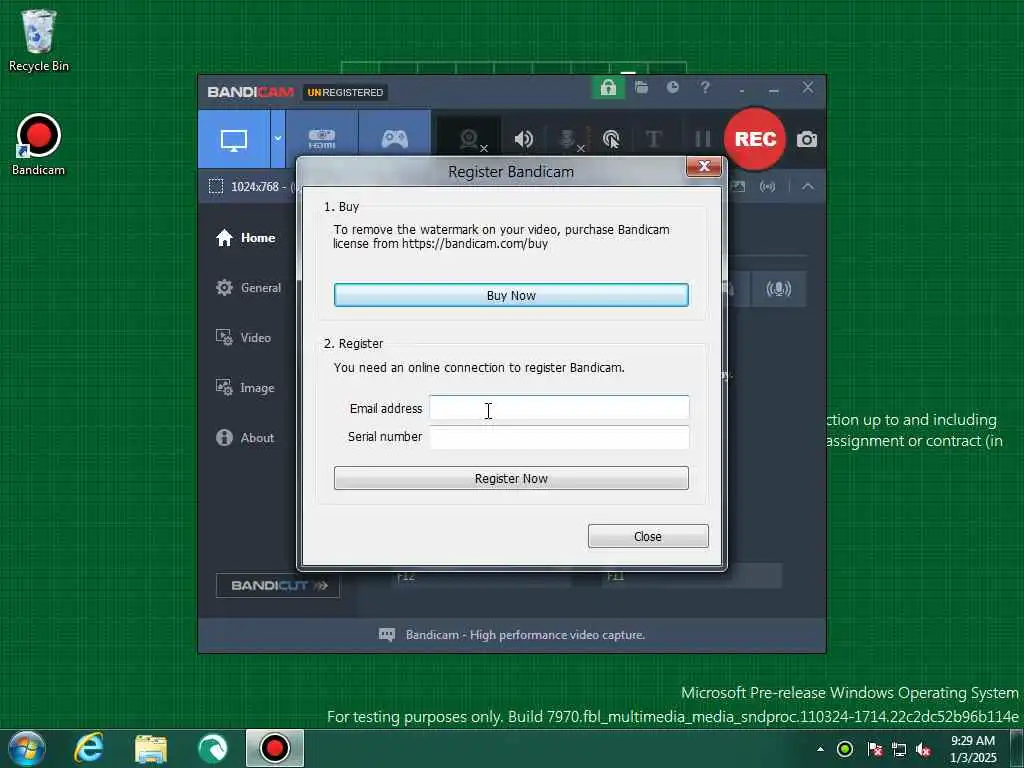Screen dimensions: 1024x768
Task: Toggle text overlay T icon
Action: [653, 139]
